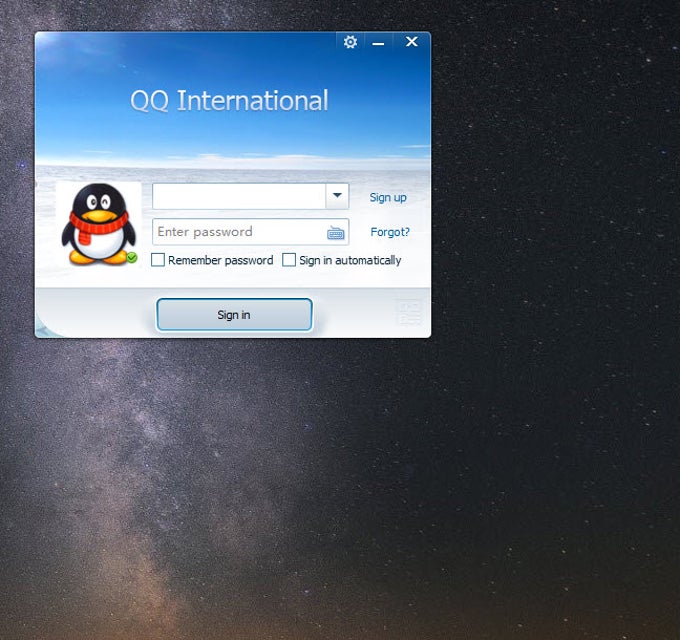Open the Sign up link
Image resolution: width=680 pixels, height=640 pixels.
pos(388,197)
